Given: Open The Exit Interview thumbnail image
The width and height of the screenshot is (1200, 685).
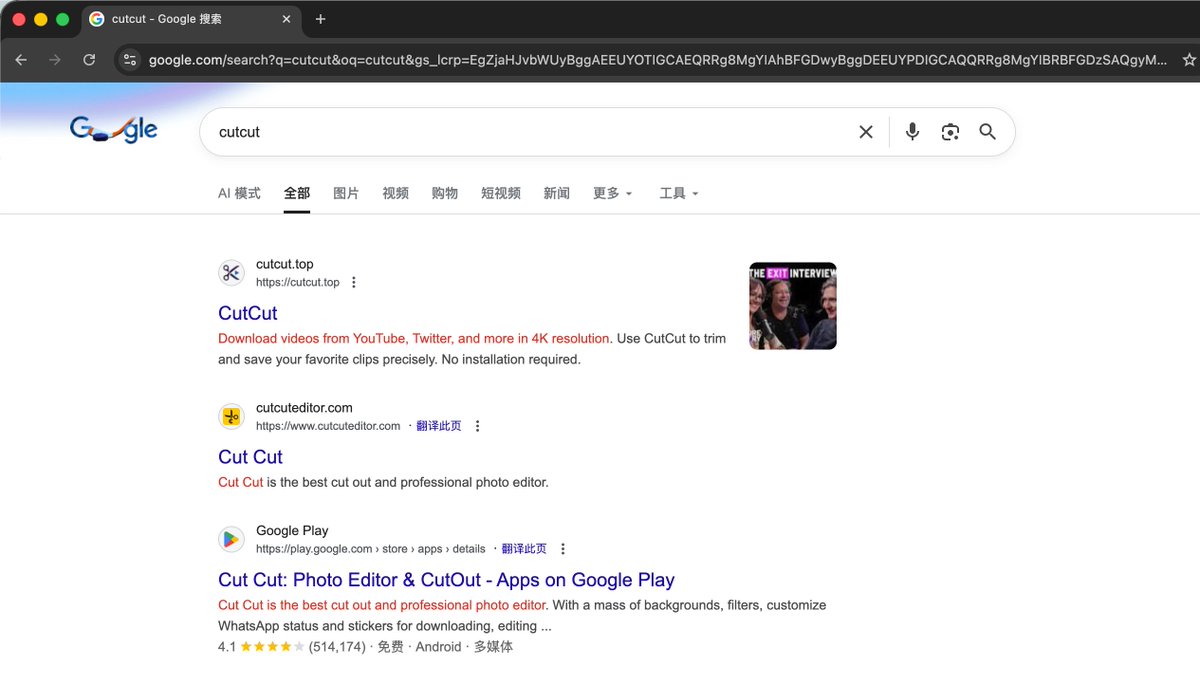Looking at the screenshot, I should pyautogui.click(x=793, y=306).
